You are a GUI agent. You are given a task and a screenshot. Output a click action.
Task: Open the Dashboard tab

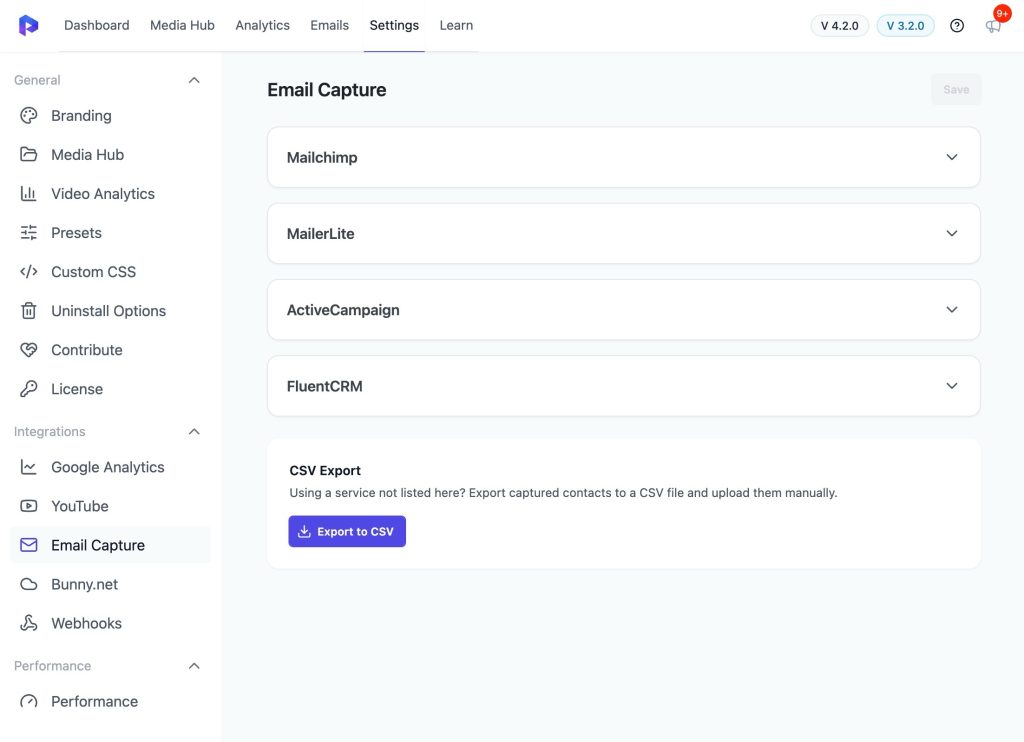click(97, 25)
